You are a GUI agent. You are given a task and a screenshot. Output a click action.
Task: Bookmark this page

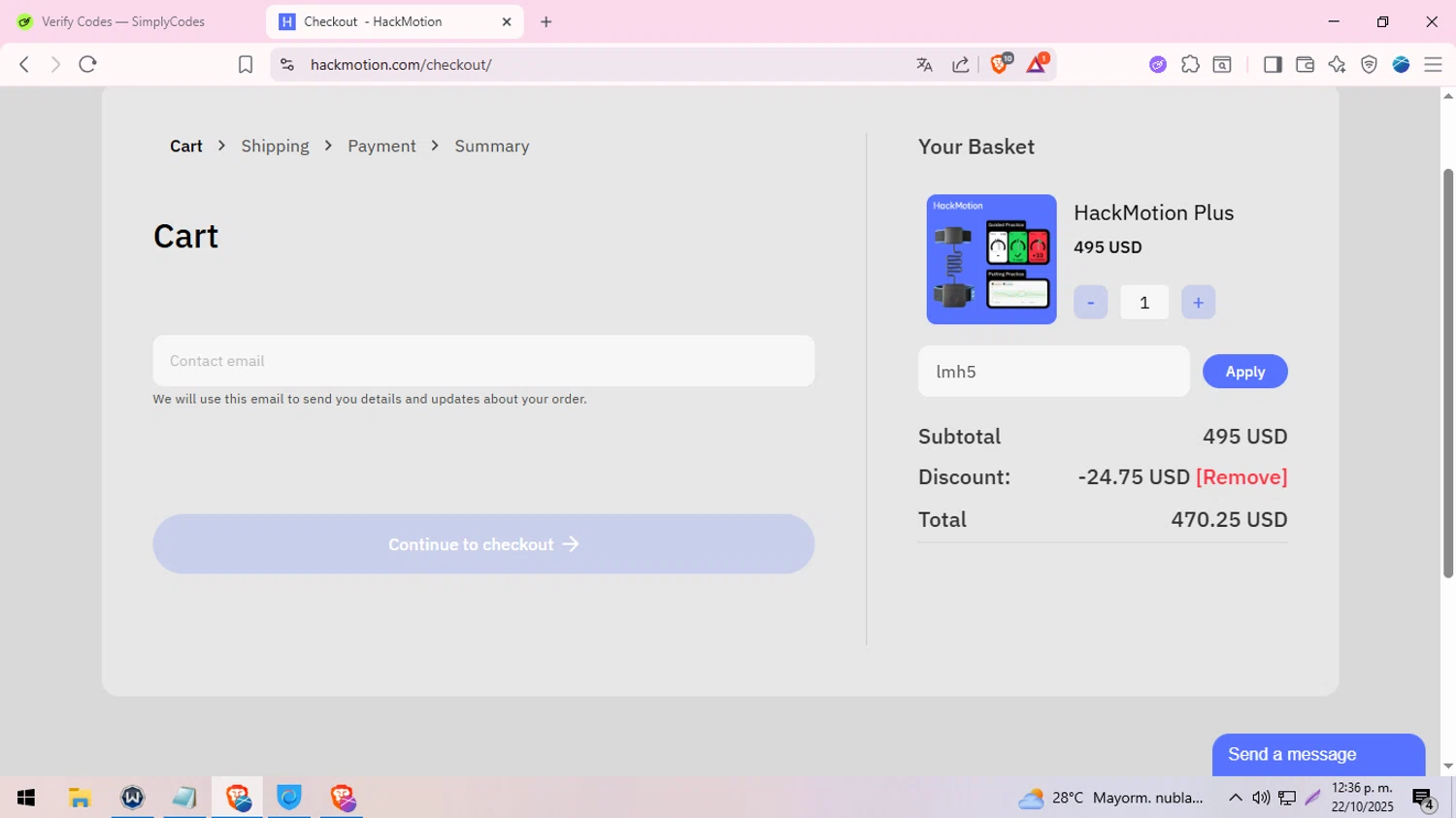246,64
